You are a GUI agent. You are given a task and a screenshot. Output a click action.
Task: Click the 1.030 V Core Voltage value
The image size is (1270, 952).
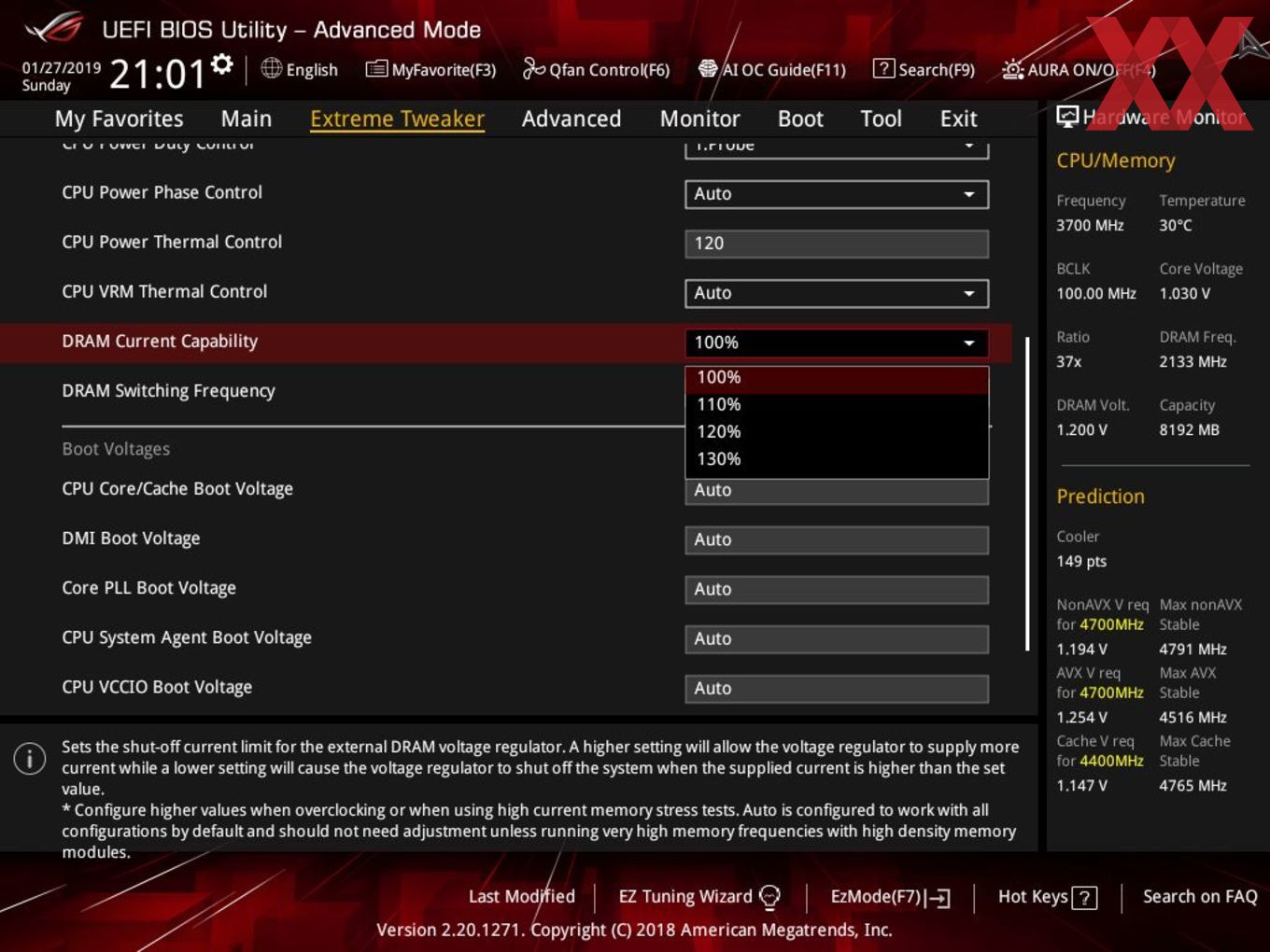(x=1184, y=293)
